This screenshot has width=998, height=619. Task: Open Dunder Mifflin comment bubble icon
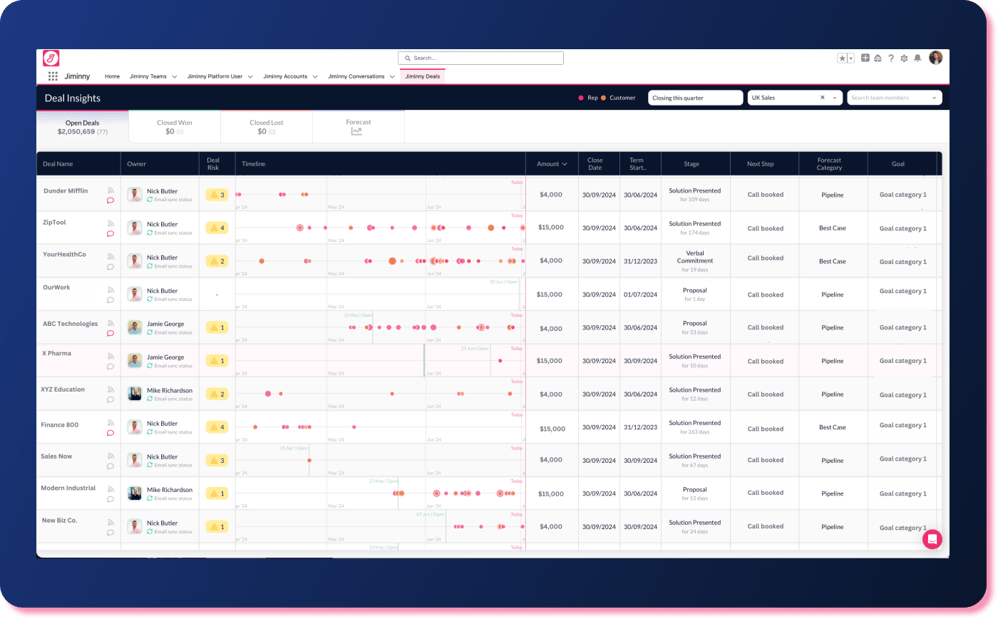click(110, 200)
